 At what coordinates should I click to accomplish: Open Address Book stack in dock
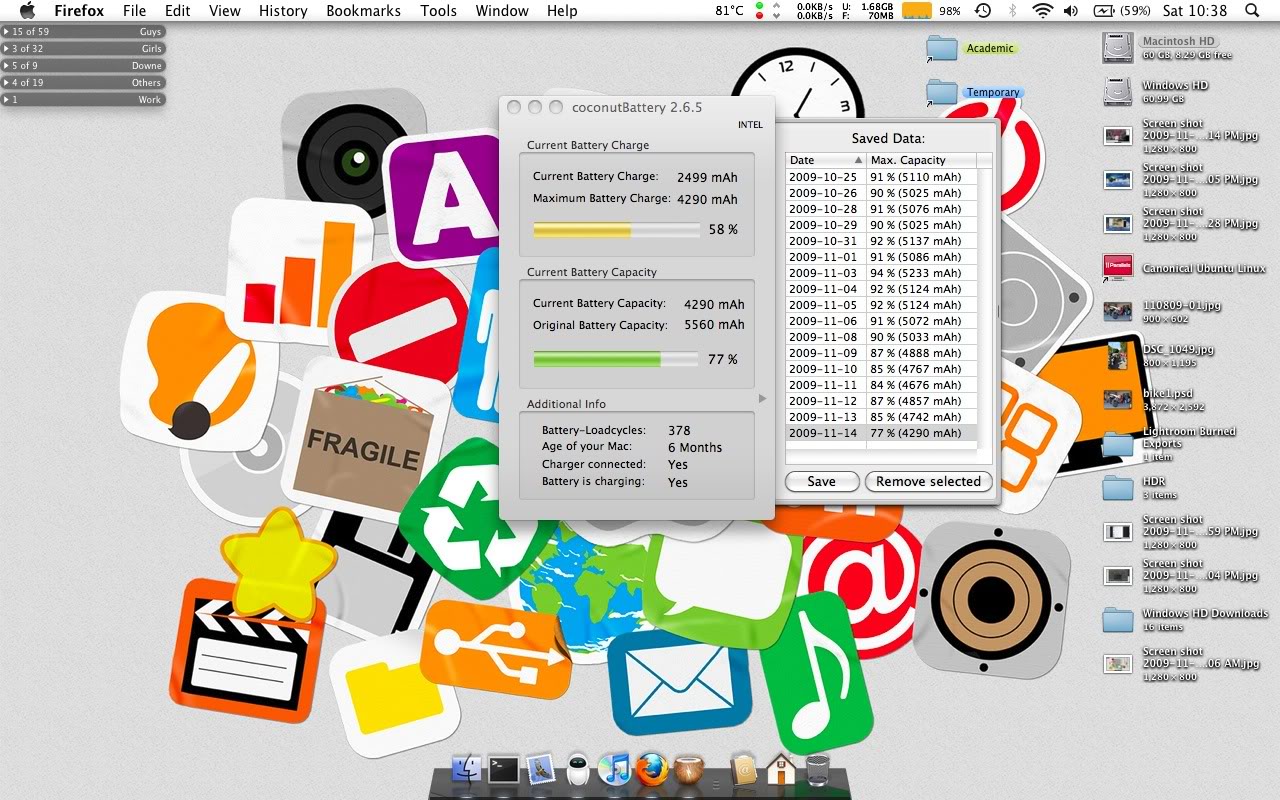pyautogui.click(x=742, y=769)
